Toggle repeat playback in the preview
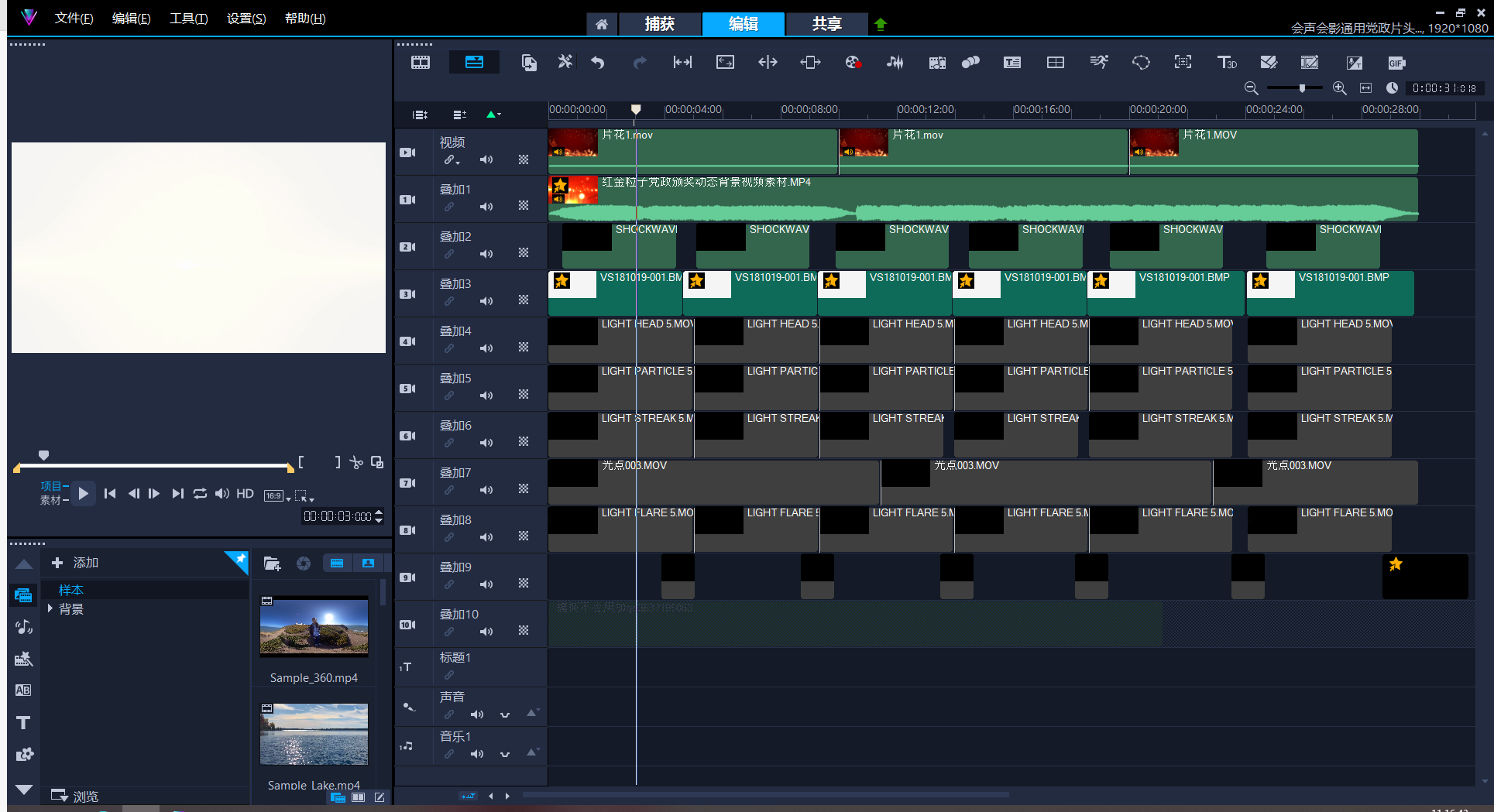 200,494
